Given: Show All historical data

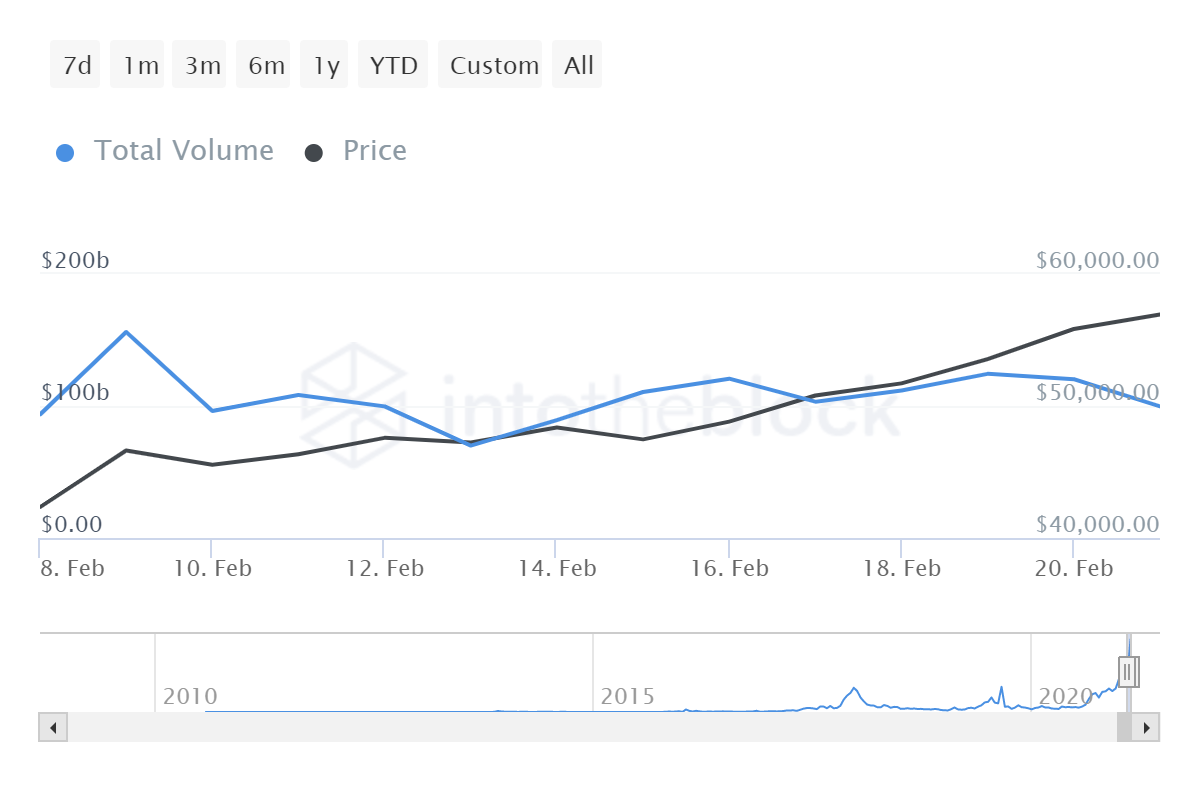Looking at the screenshot, I should pyautogui.click(x=578, y=66).
